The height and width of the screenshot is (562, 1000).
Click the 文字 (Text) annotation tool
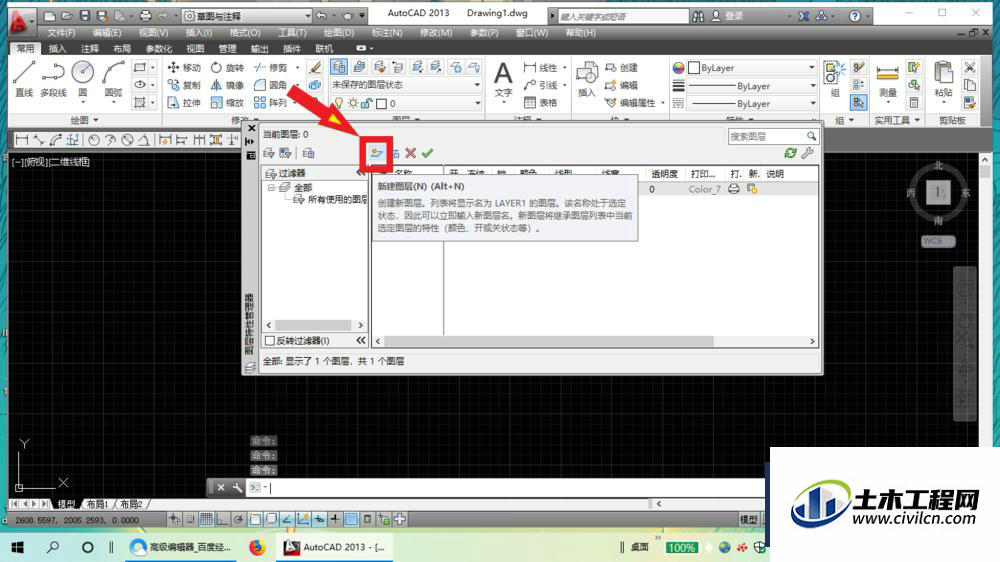tap(503, 80)
